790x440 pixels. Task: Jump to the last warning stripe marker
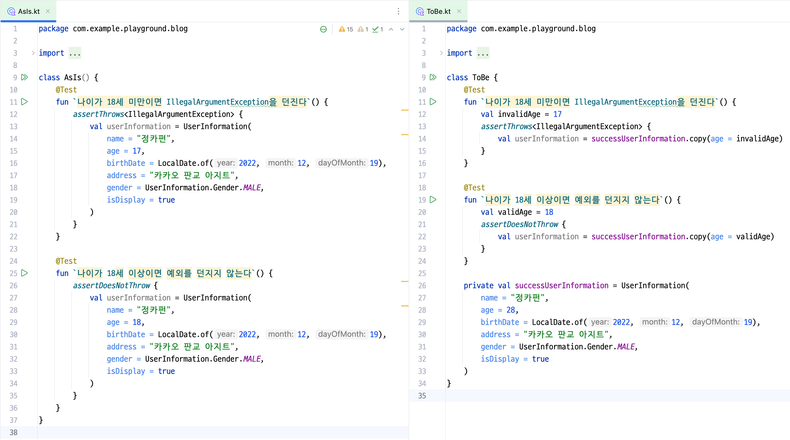pyautogui.click(x=405, y=306)
